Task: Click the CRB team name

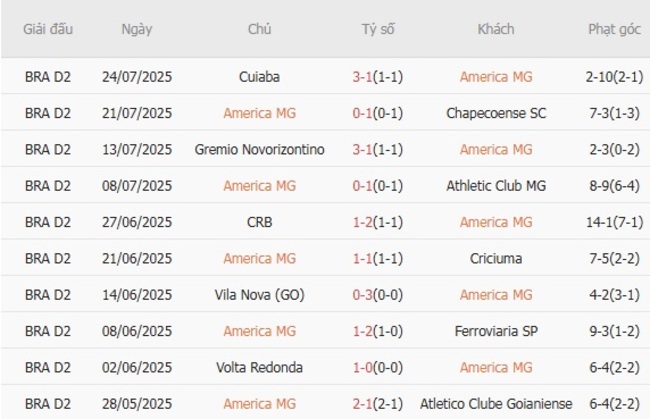Action: [260, 222]
